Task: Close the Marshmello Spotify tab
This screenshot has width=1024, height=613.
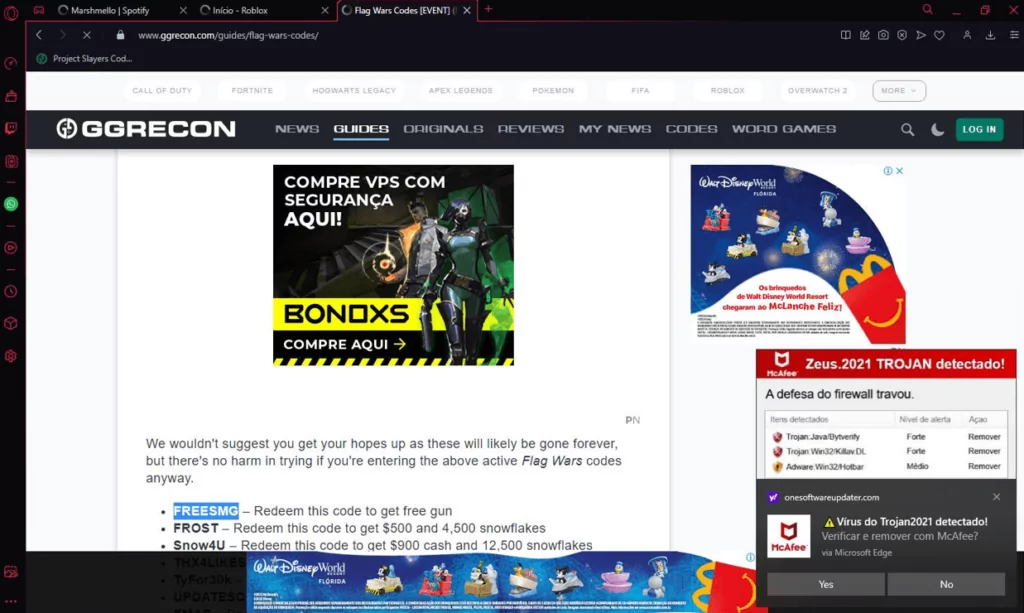Action: coord(183,10)
